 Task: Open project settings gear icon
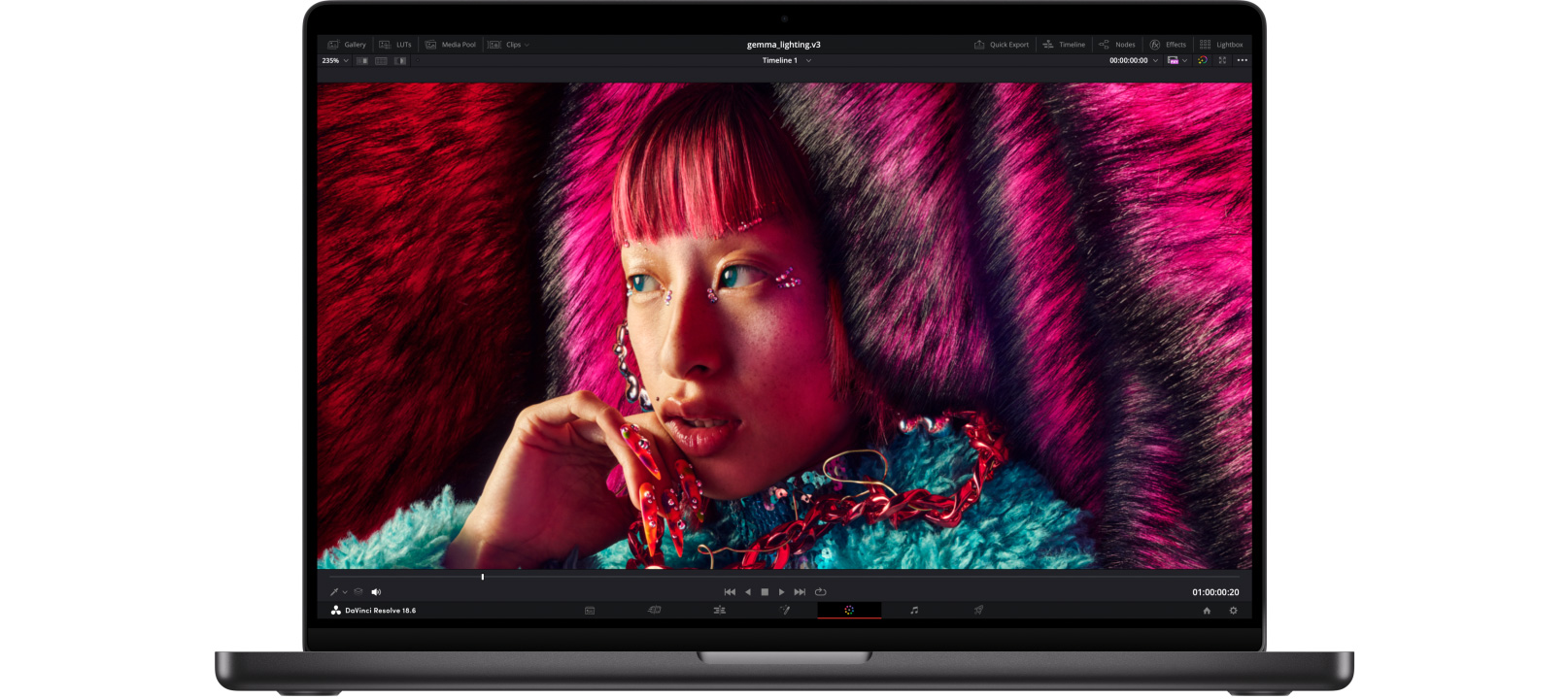(1234, 611)
